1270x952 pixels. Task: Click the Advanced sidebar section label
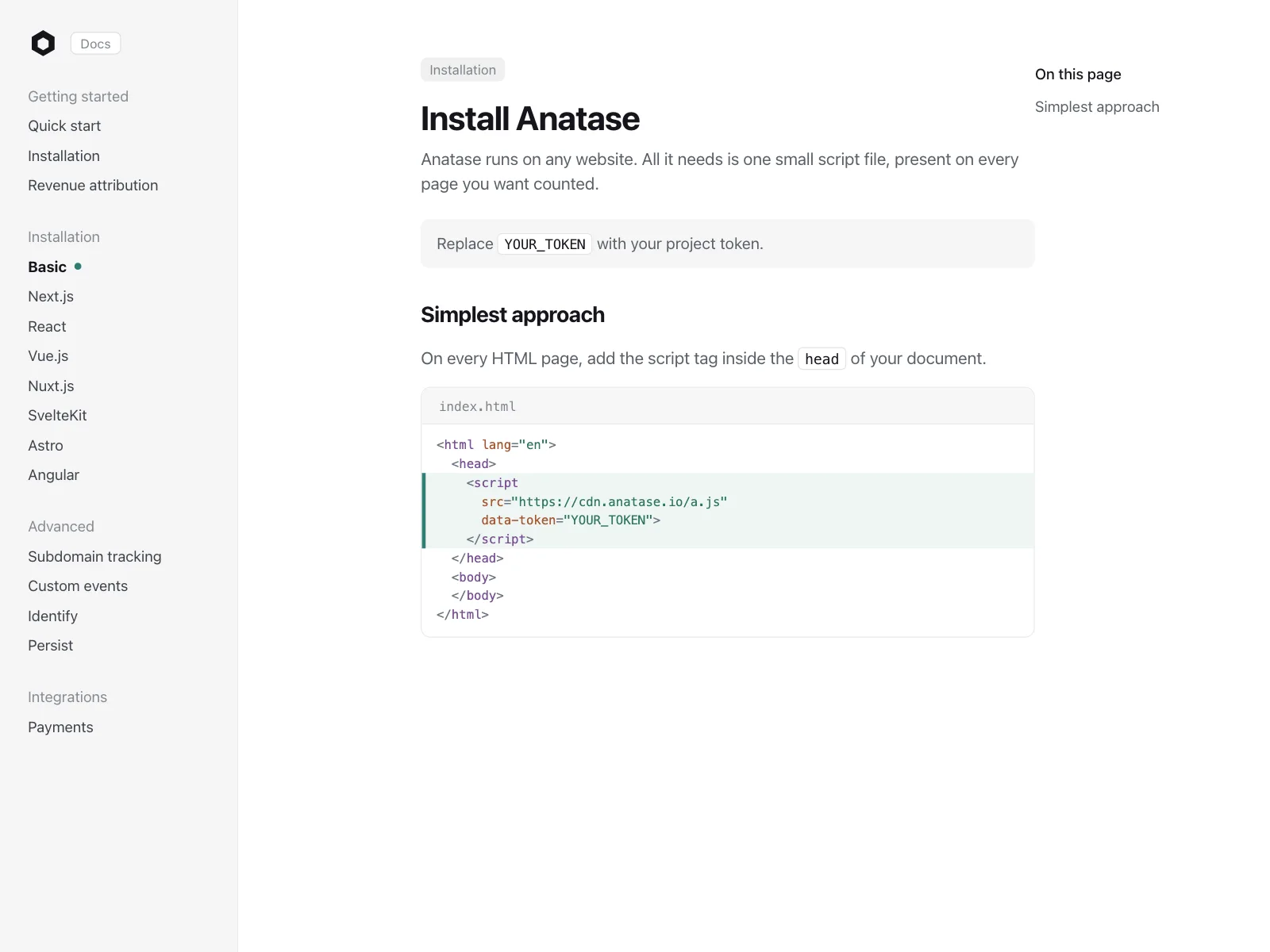pos(61,527)
